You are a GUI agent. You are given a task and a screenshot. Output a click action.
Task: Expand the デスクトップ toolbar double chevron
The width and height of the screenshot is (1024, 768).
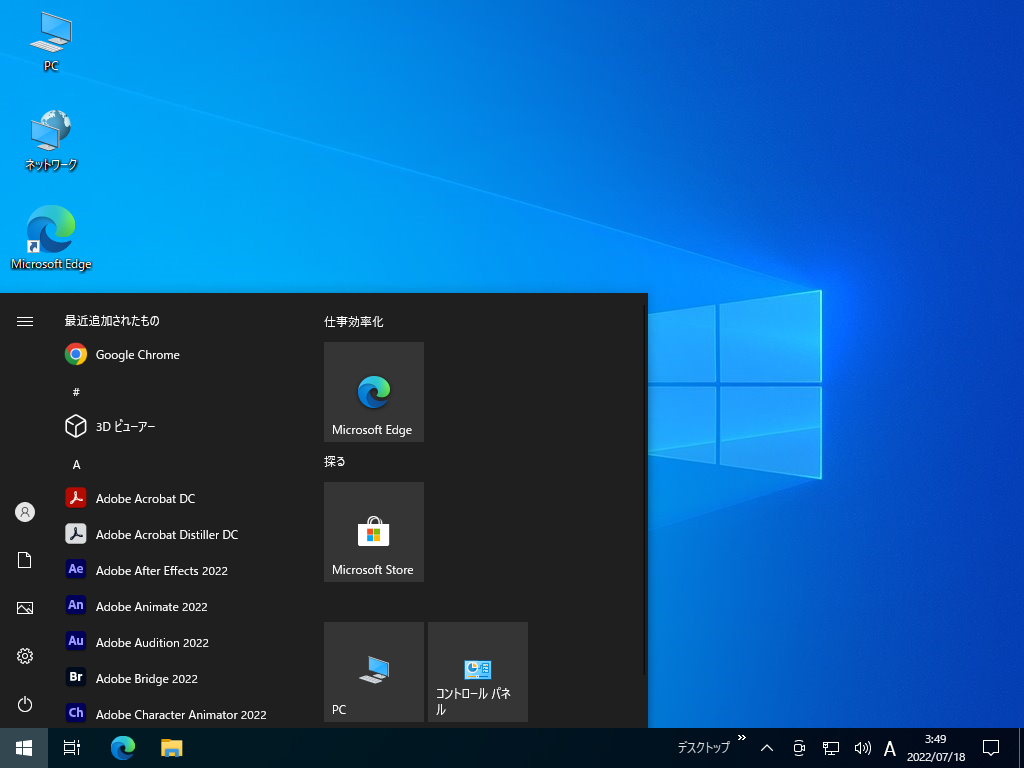[x=741, y=738]
